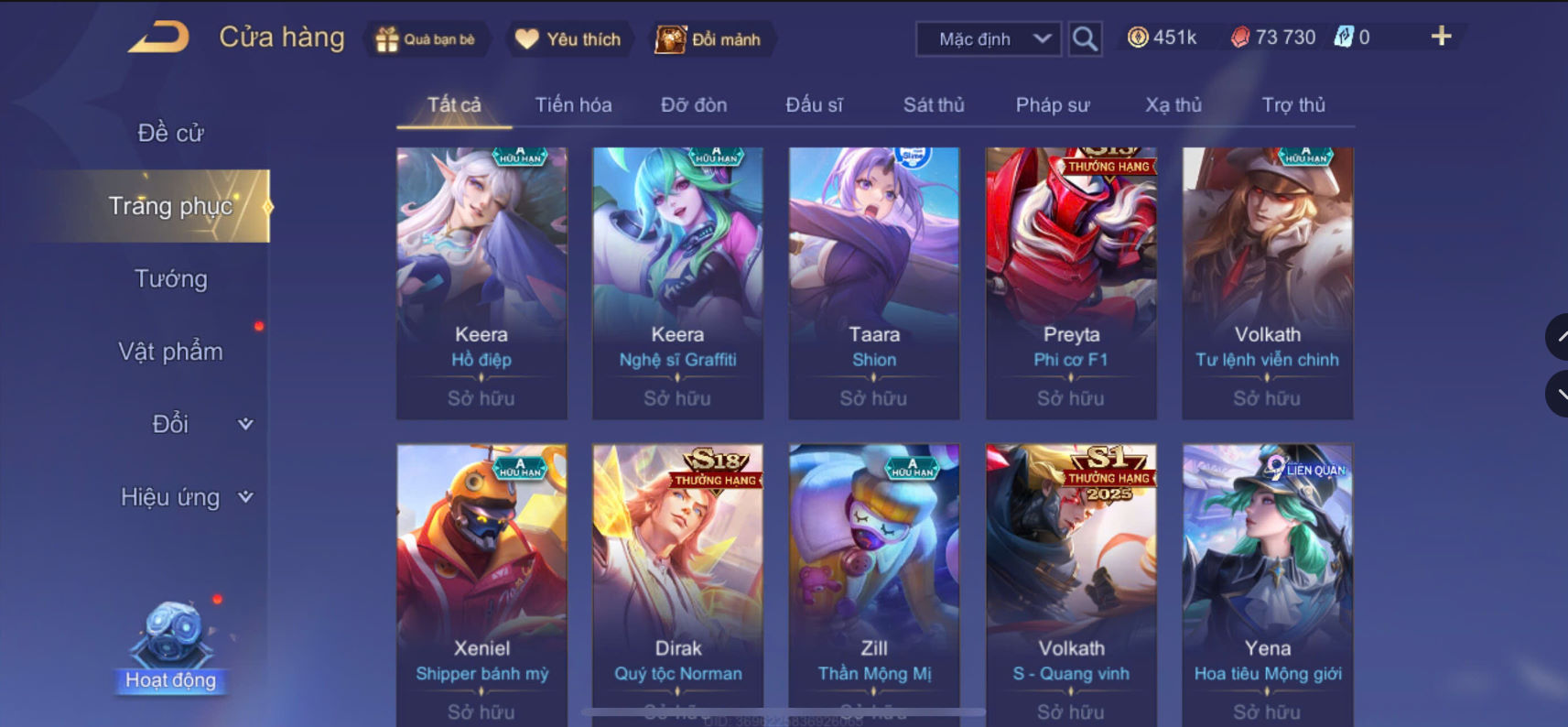Go to Đề cử in the sidebar
The height and width of the screenshot is (727, 1568).
[x=171, y=133]
